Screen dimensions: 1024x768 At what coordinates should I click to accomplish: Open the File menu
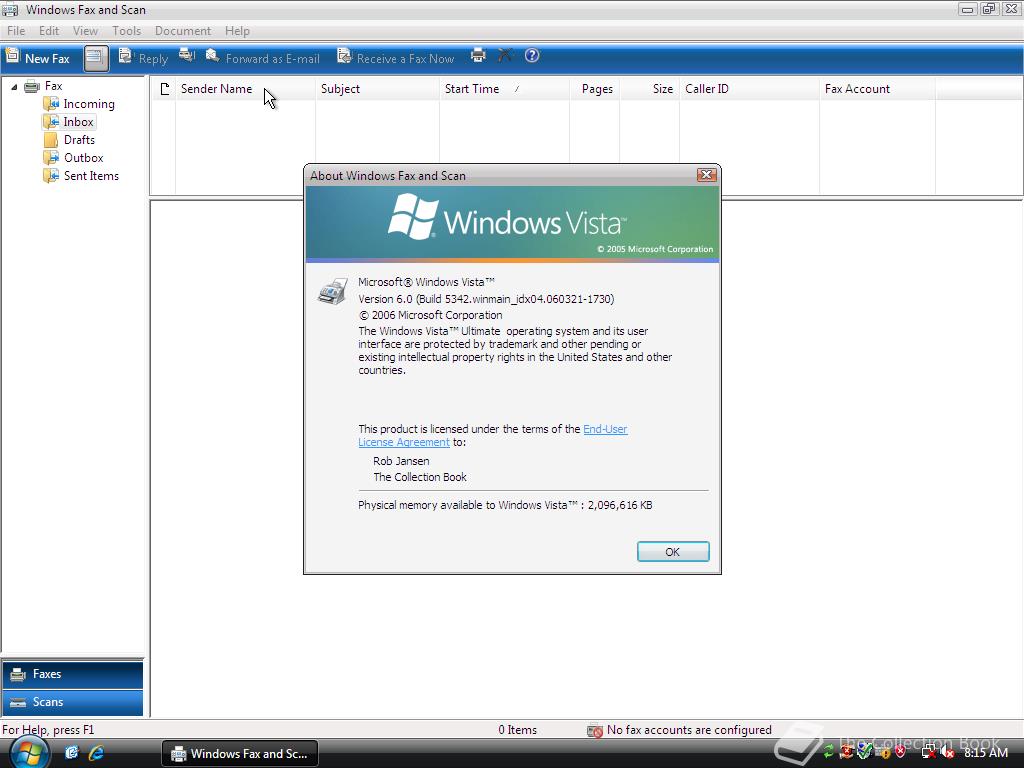pyautogui.click(x=16, y=31)
